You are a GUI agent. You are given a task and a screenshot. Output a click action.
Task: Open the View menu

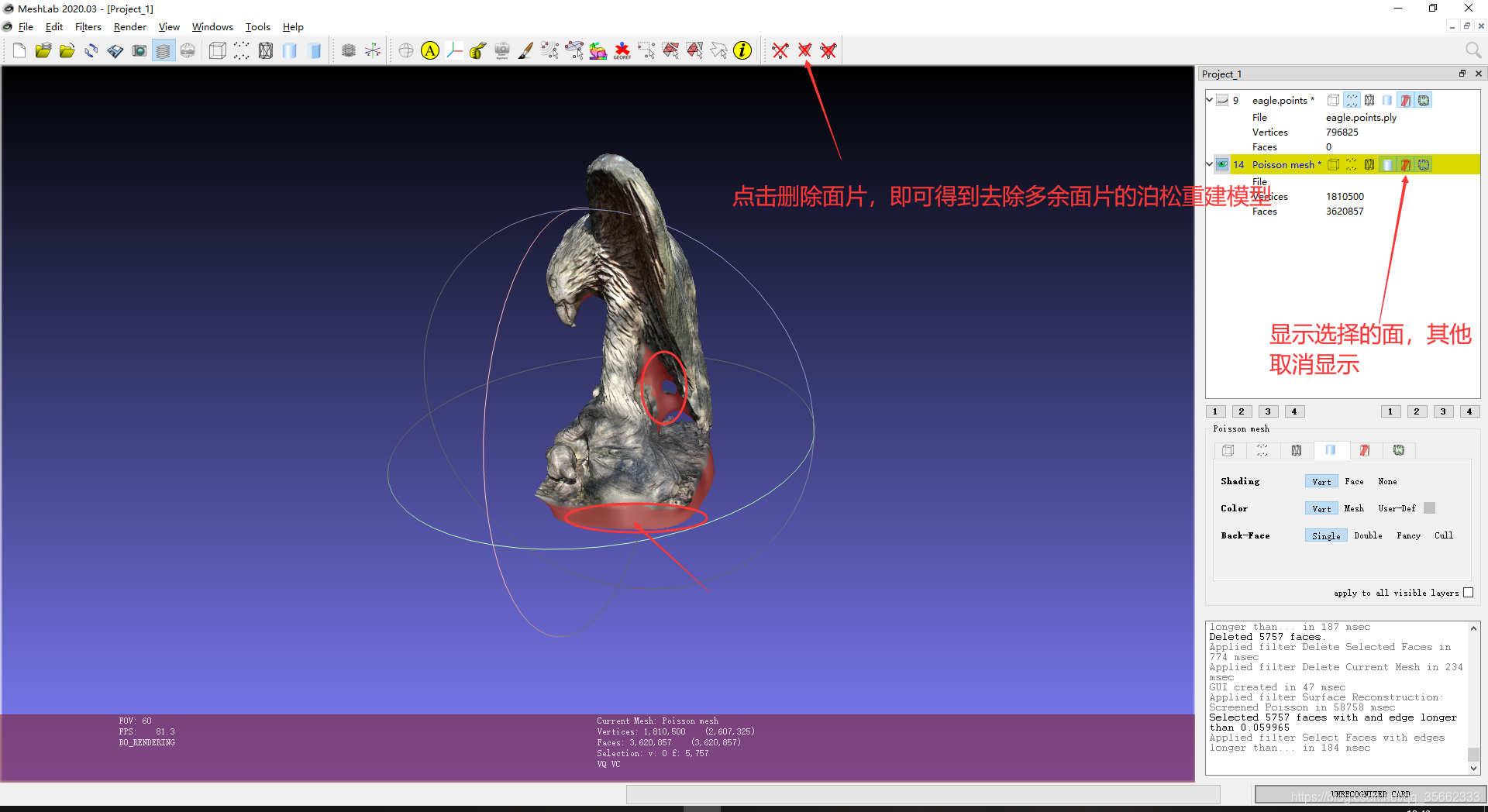point(169,26)
